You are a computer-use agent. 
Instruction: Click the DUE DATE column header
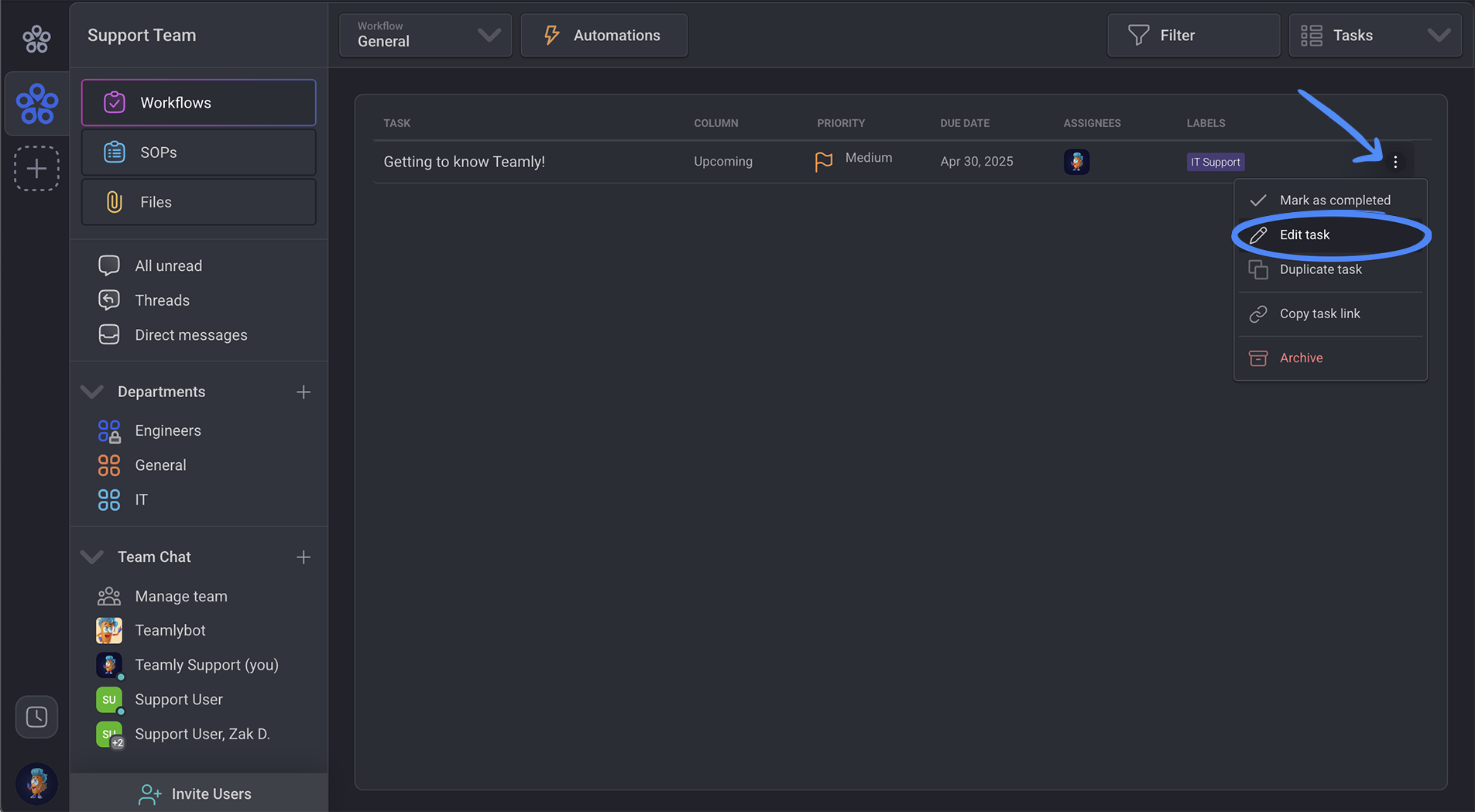pyautogui.click(x=965, y=123)
